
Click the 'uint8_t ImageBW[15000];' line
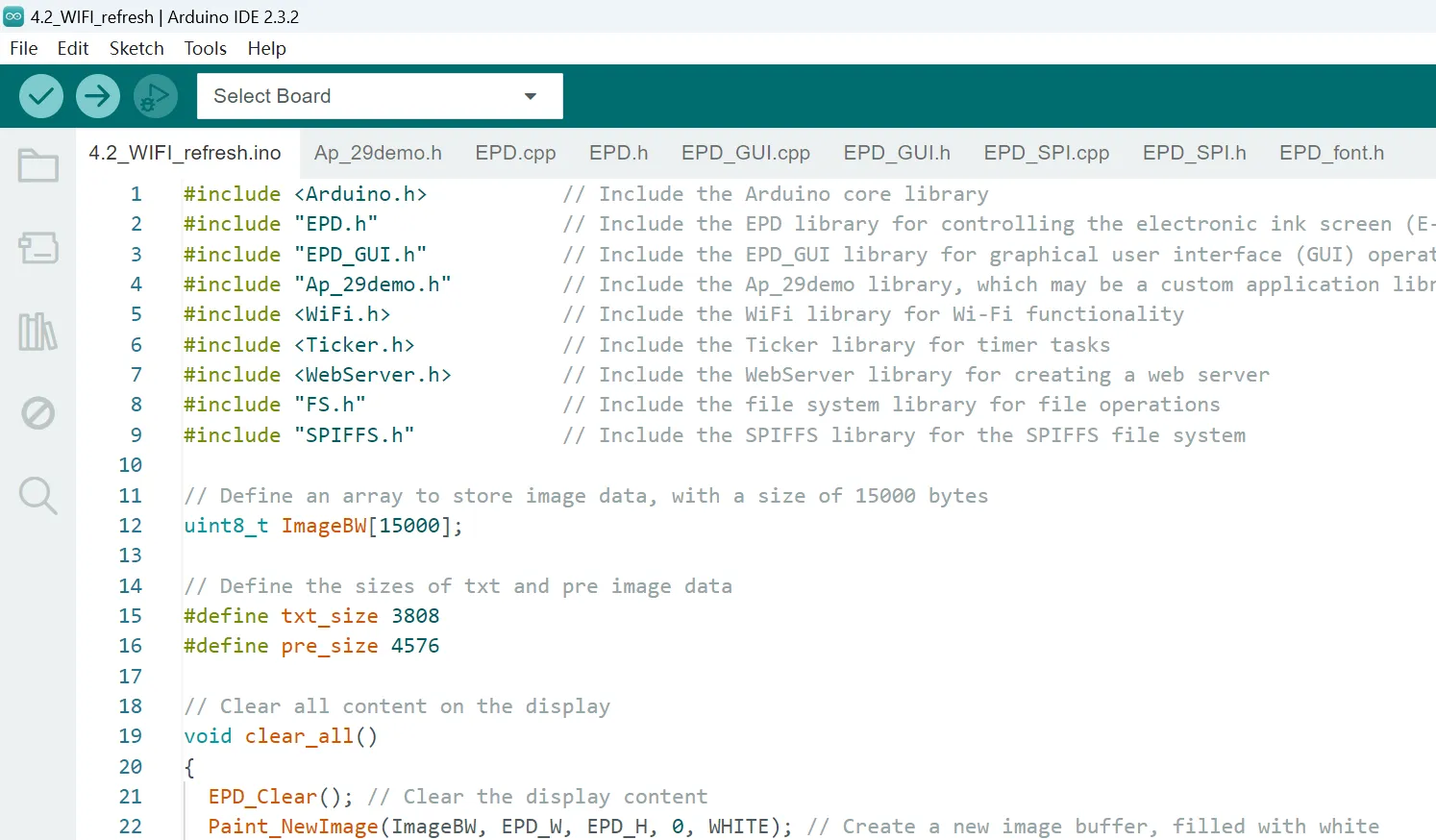pos(324,526)
